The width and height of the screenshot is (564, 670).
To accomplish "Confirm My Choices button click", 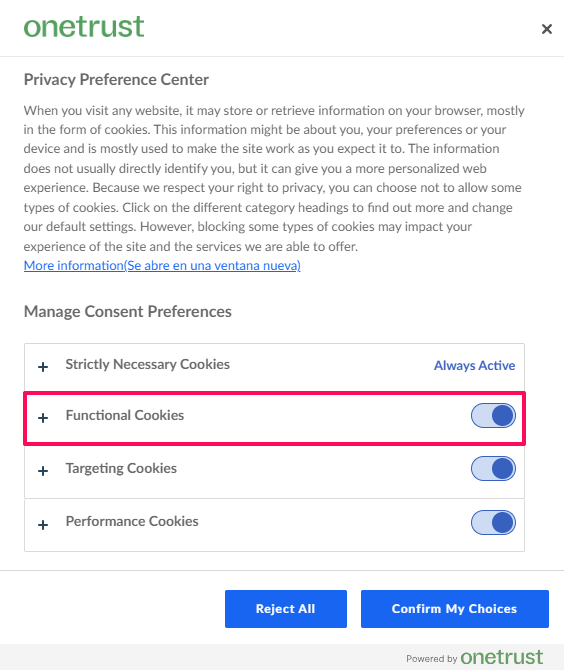I will tap(455, 609).
